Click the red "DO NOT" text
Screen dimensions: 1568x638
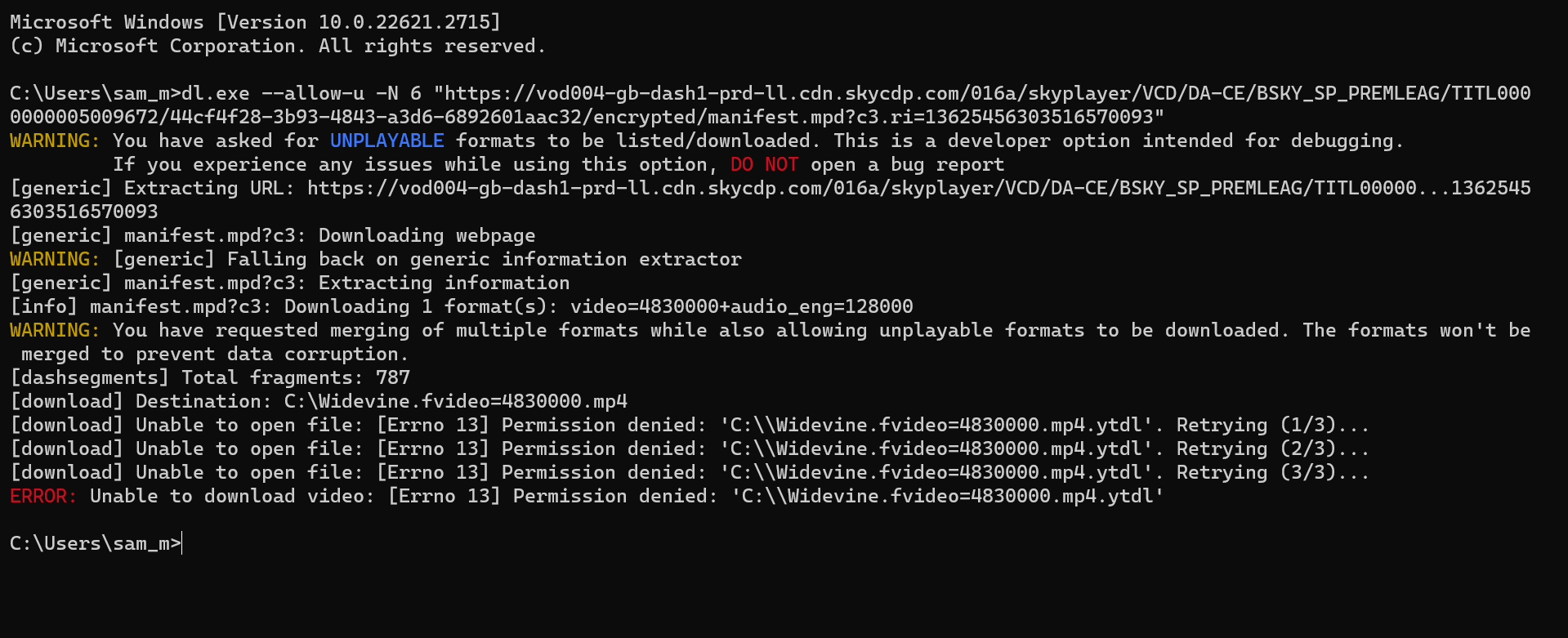point(764,165)
